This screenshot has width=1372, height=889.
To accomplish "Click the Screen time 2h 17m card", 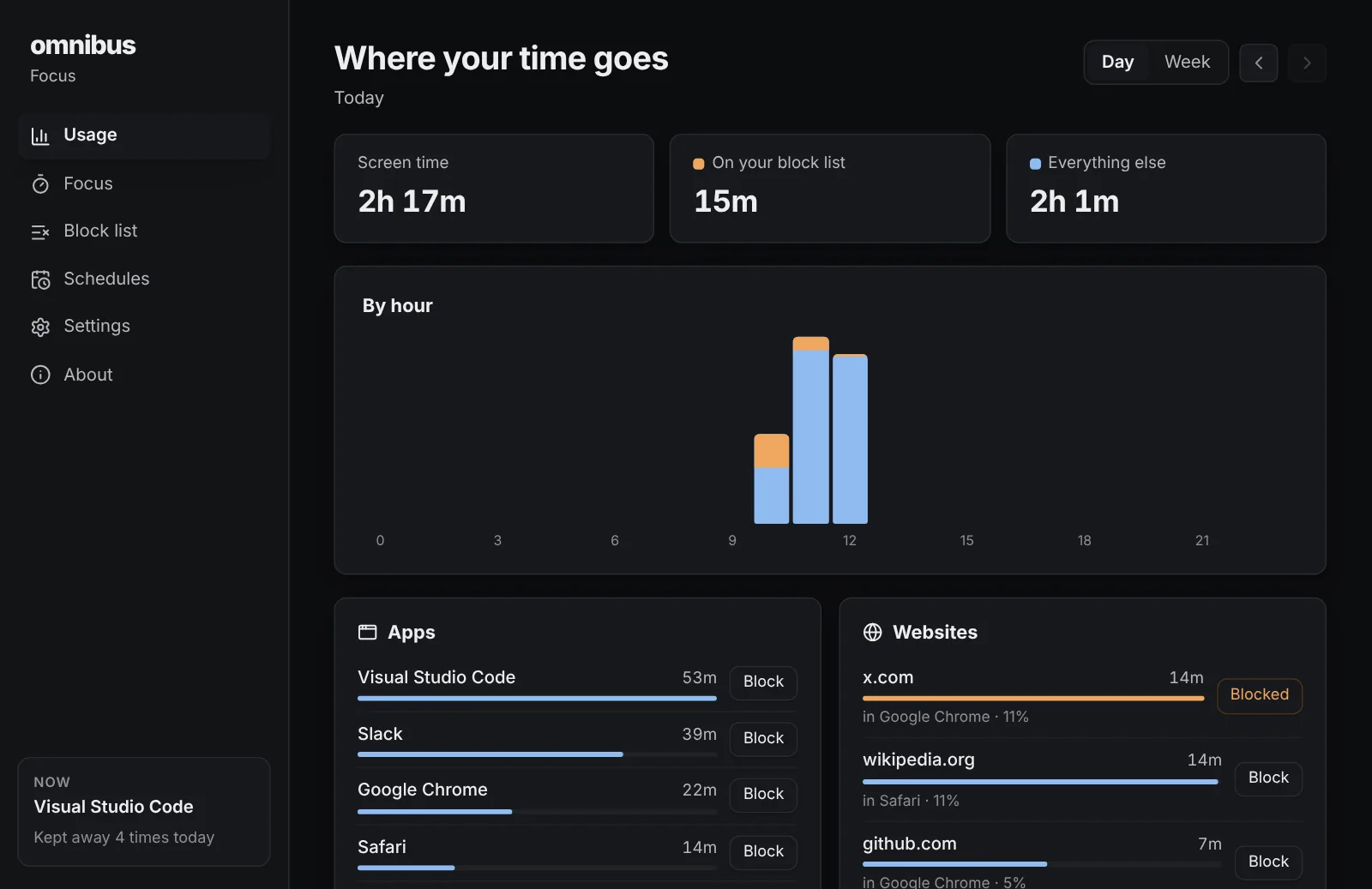I will [x=494, y=189].
